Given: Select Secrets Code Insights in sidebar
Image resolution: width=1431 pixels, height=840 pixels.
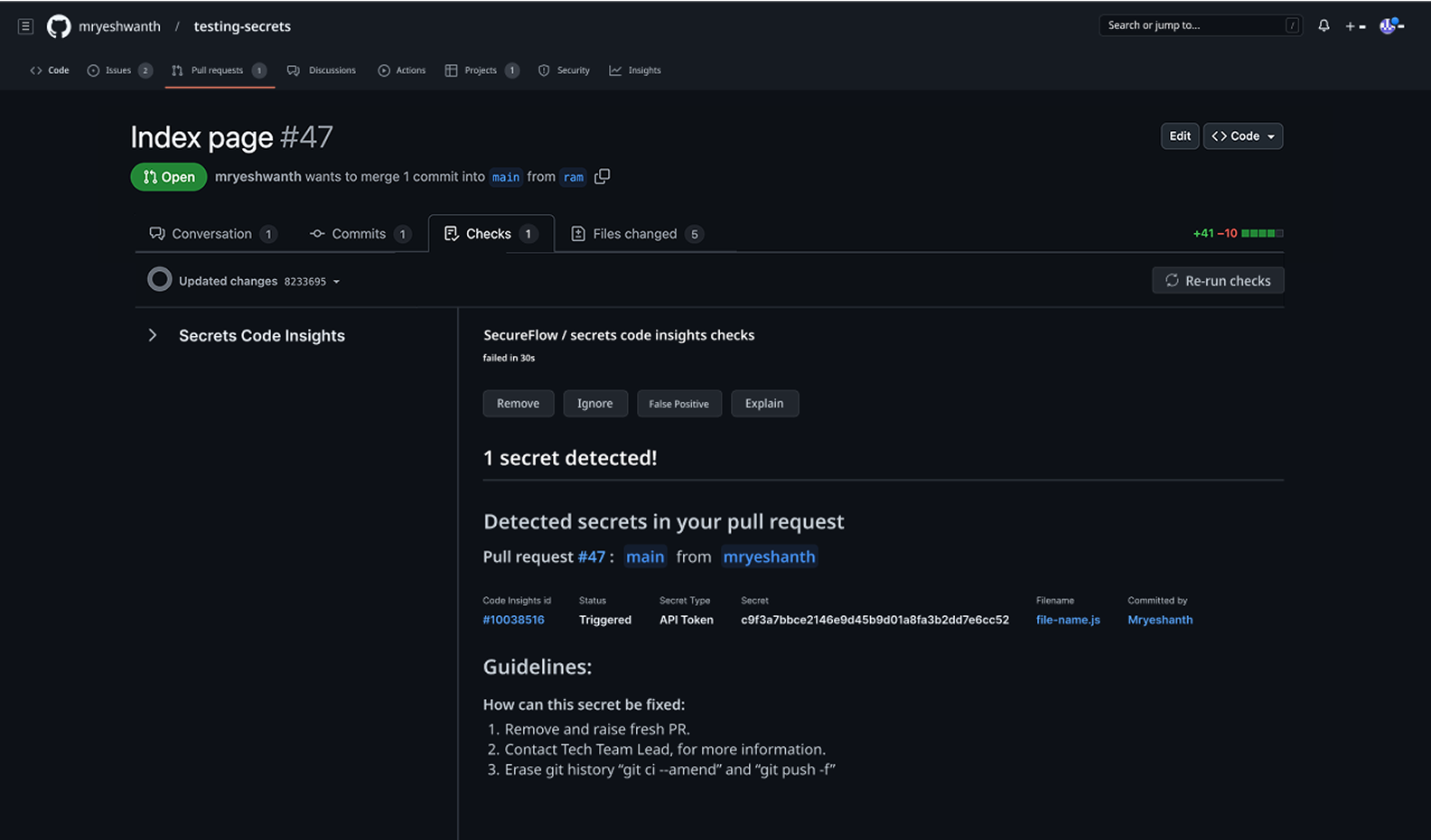Looking at the screenshot, I should 262,336.
